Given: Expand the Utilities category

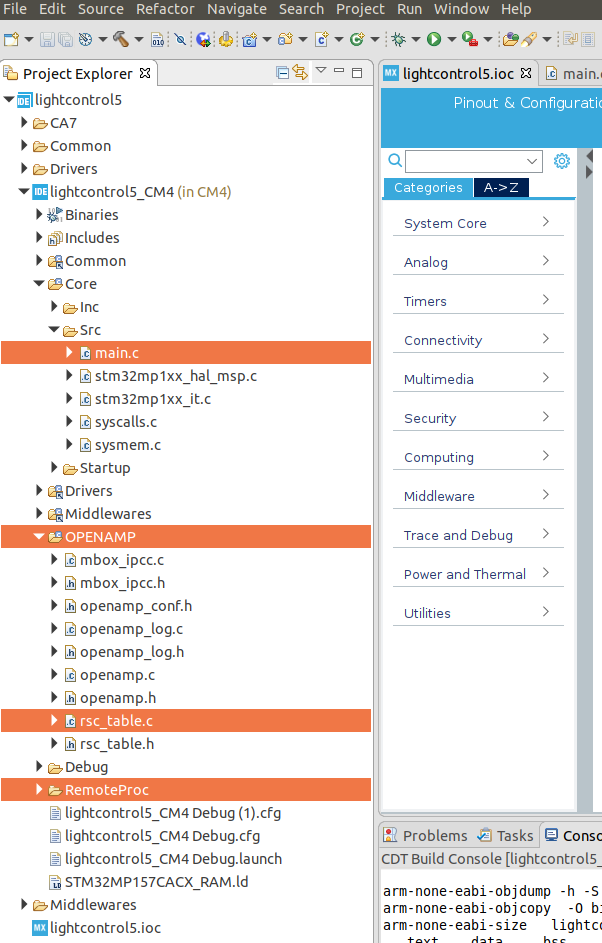Looking at the screenshot, I should [x=478, y=613].
